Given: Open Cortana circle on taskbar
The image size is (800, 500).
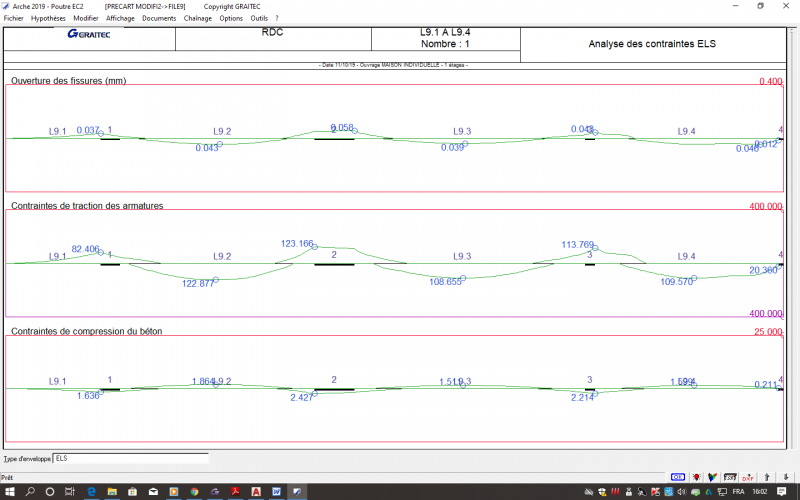Looking at the screenshot, I should (x=49, y=492).
